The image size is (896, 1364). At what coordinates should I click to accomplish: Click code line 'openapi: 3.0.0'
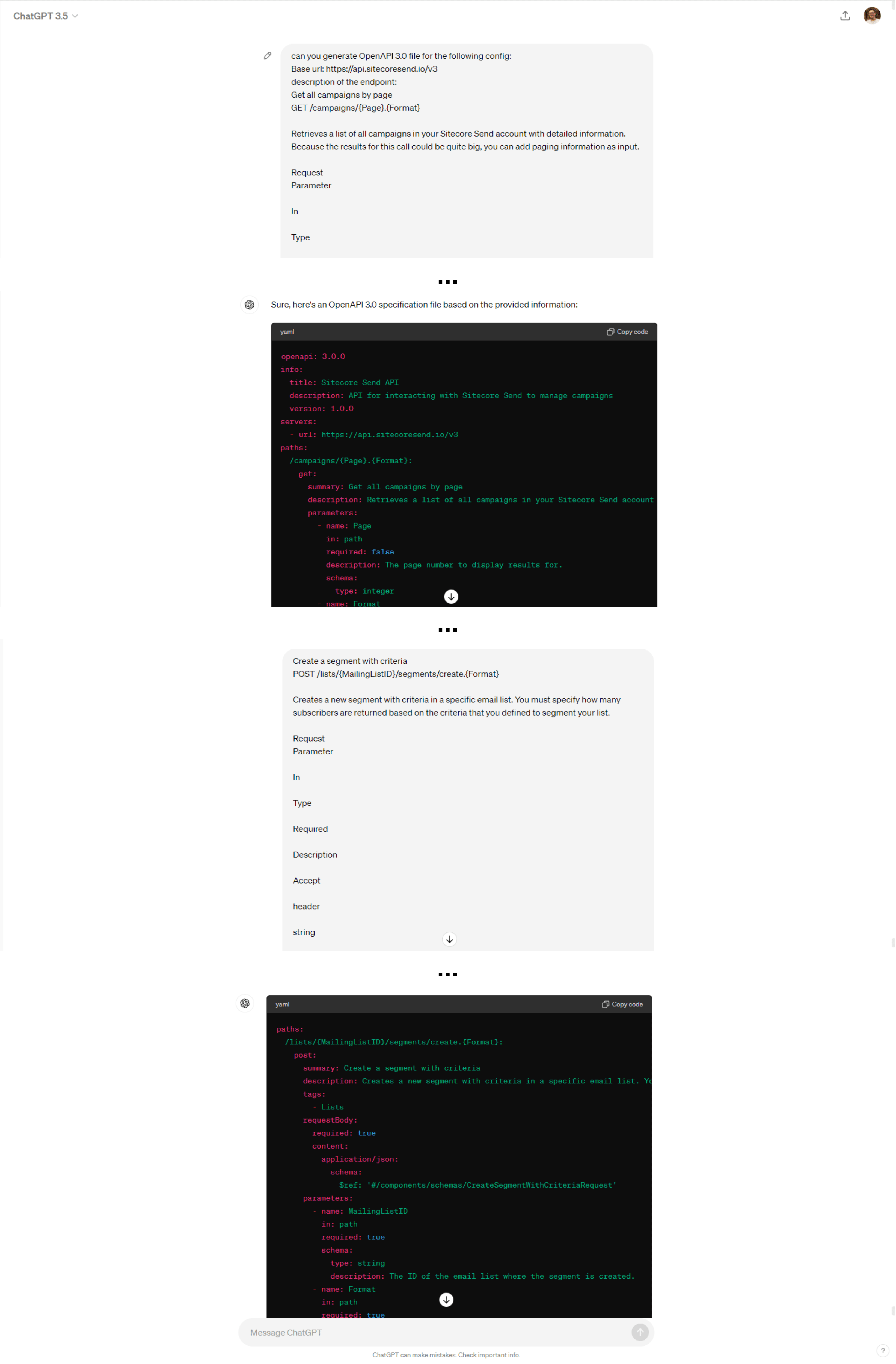(313, 356)
